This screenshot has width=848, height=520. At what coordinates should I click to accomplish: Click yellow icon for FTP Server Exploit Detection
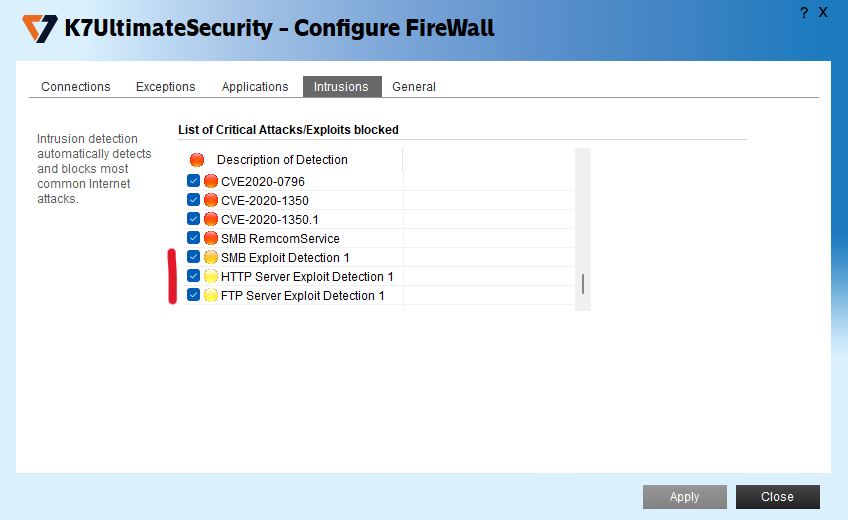(x=211, y=295)
